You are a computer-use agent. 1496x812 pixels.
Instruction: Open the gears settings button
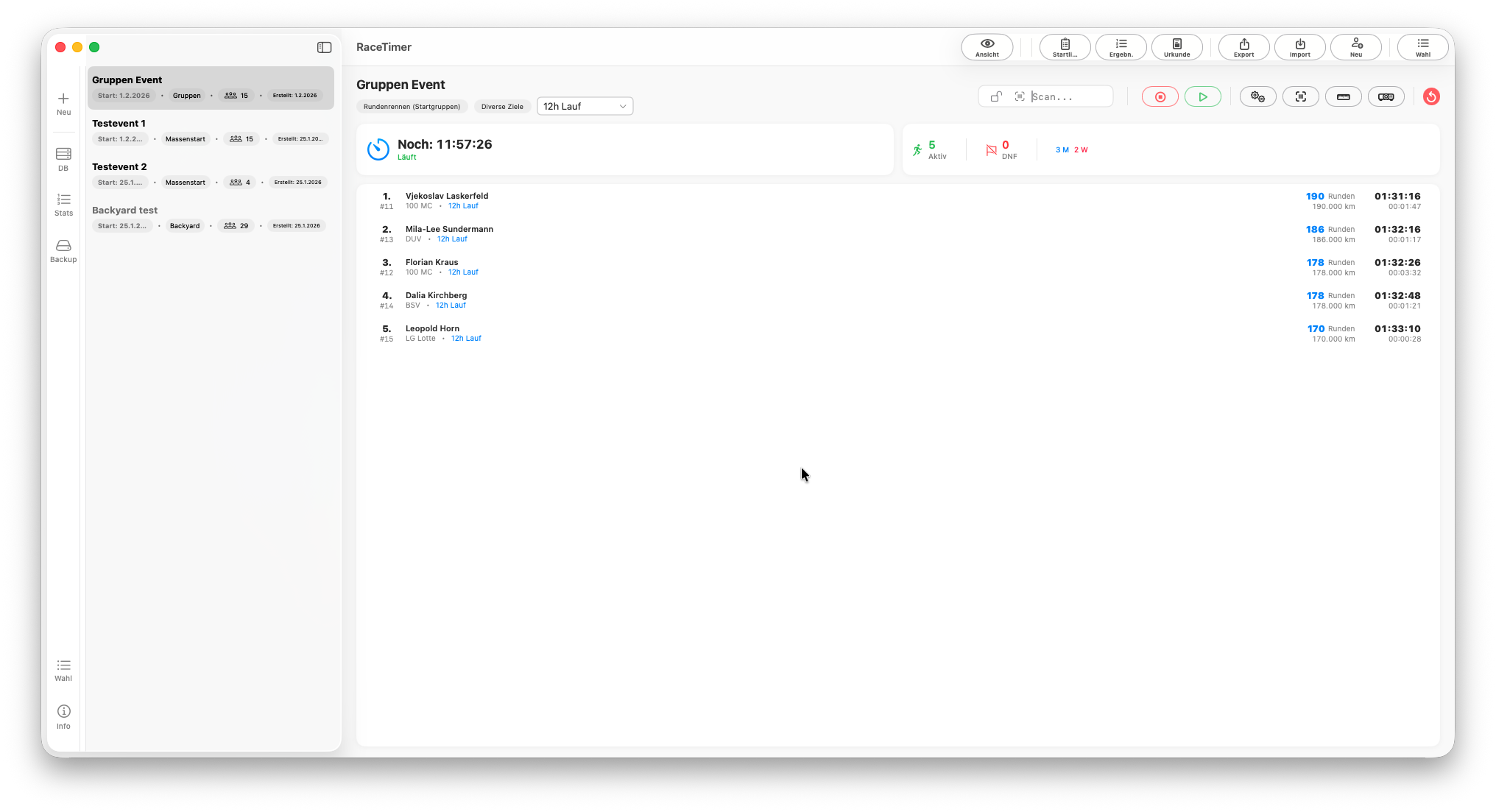click(x=1257, y=96)
